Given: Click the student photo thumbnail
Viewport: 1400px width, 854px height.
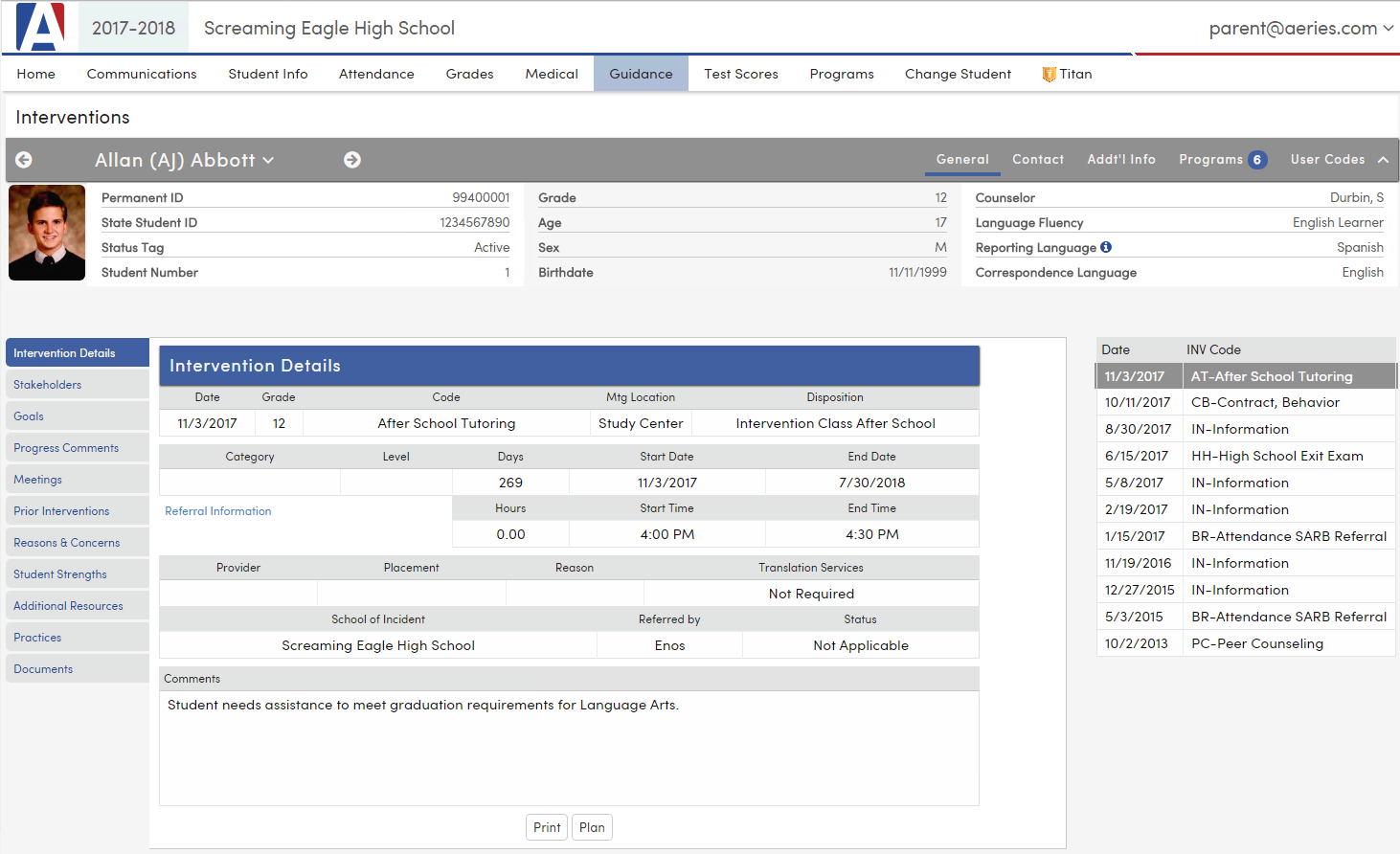Looking at the screenshot, I should click(47, 233).
